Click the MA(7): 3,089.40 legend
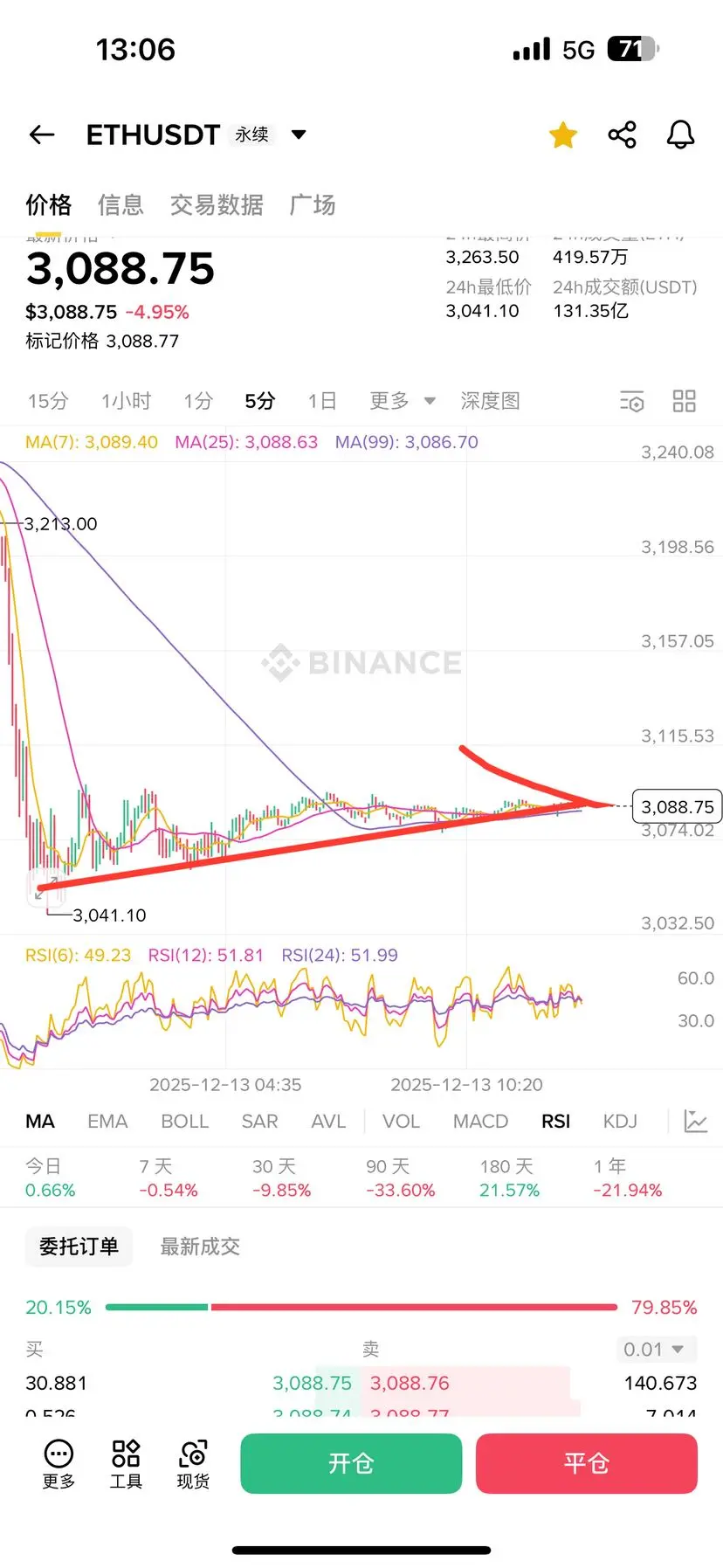Viewport: 723px width, 1568px height. (92, 442)
